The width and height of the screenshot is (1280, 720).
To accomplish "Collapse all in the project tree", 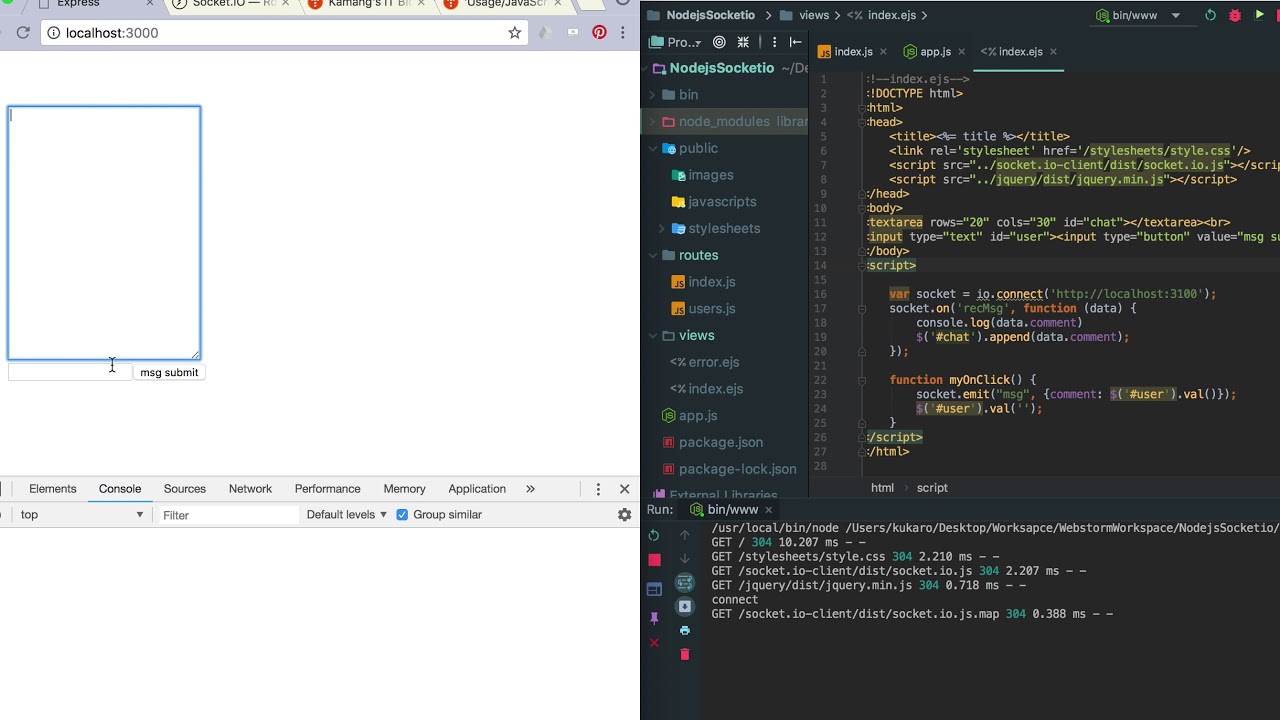I will 743,42.
